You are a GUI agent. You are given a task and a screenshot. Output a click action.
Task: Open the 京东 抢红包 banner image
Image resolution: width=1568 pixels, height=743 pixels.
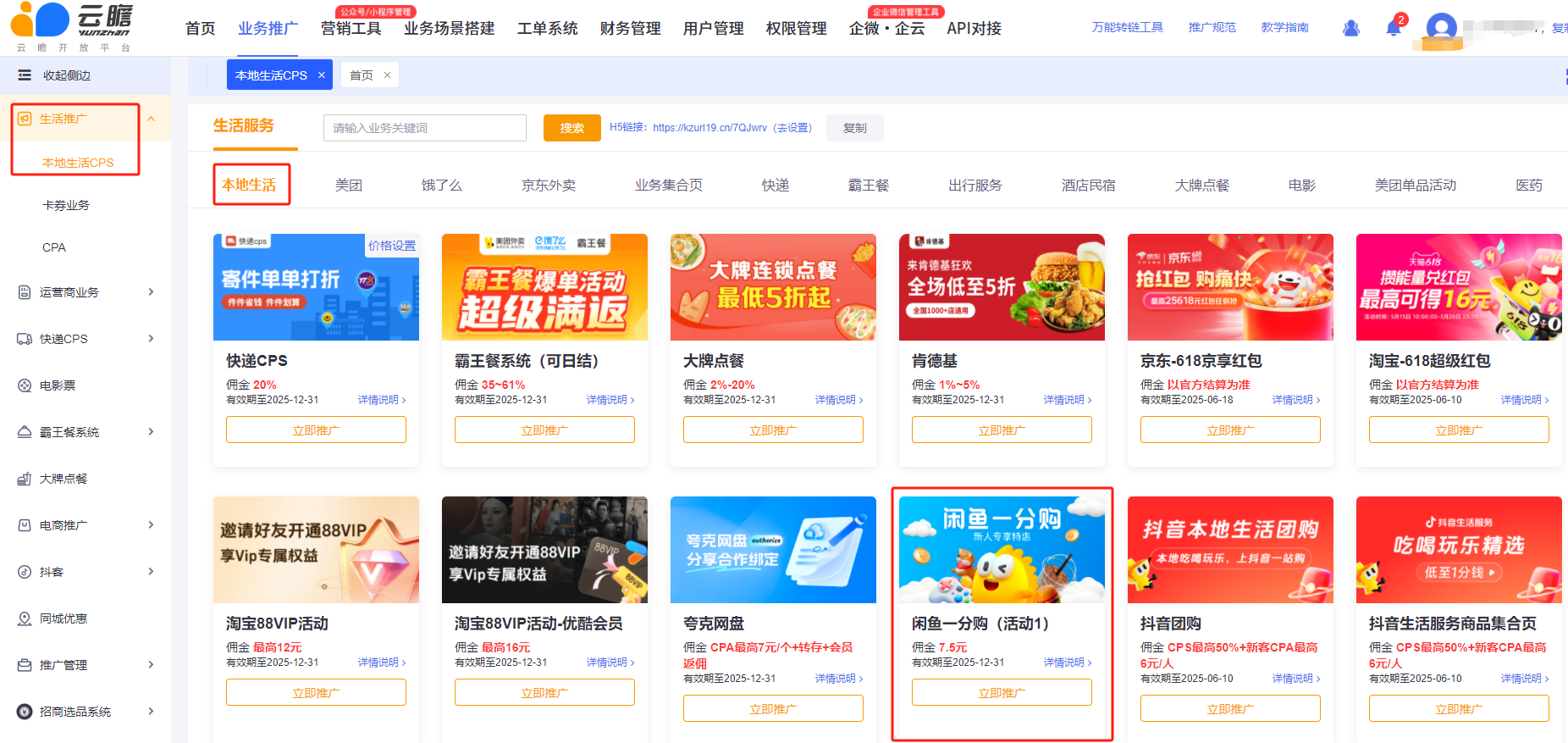[x=1230, y=287]
